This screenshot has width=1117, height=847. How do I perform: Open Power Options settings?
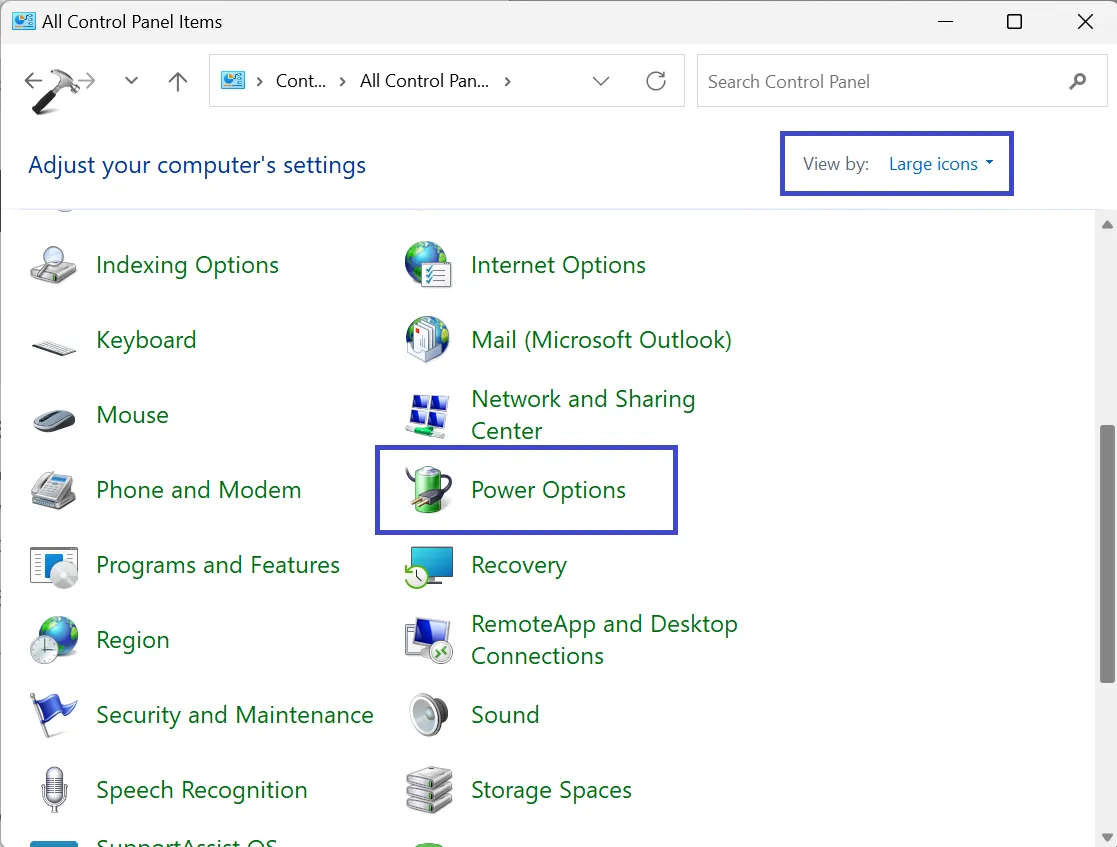pos(548,490)
